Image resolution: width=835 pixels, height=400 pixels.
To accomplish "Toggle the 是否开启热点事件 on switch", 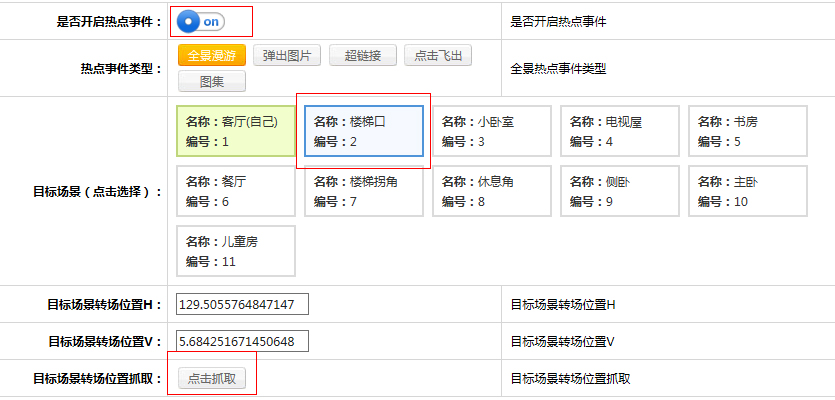I will click(x=200, y=21).
